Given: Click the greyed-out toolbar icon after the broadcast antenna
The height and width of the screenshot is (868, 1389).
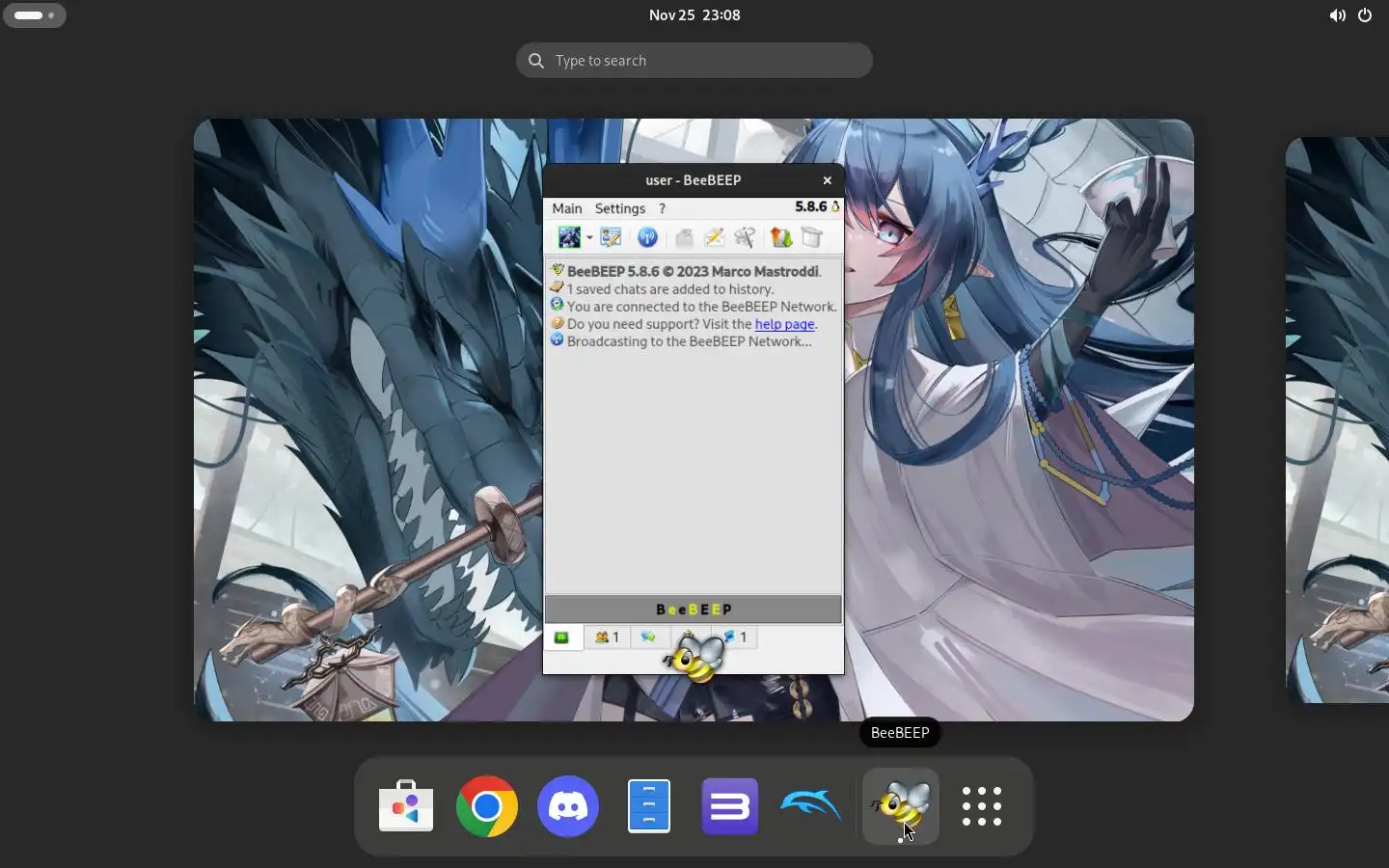Looking at the screenshot, I should 684,237.
